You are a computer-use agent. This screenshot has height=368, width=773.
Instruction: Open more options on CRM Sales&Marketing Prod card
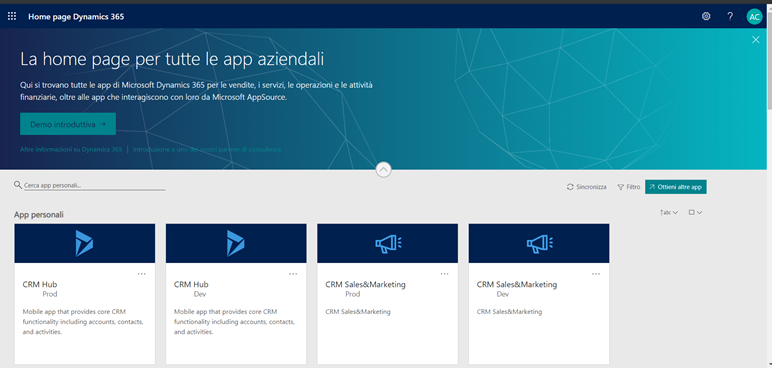pyautogui.click(x=444, y=274)
